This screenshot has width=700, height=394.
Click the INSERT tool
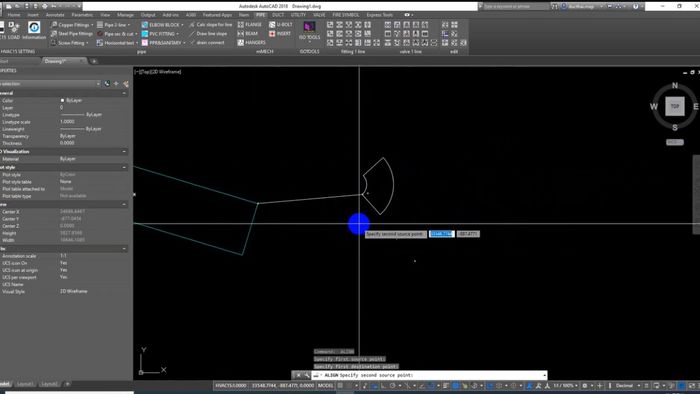(x=280, y=34)
